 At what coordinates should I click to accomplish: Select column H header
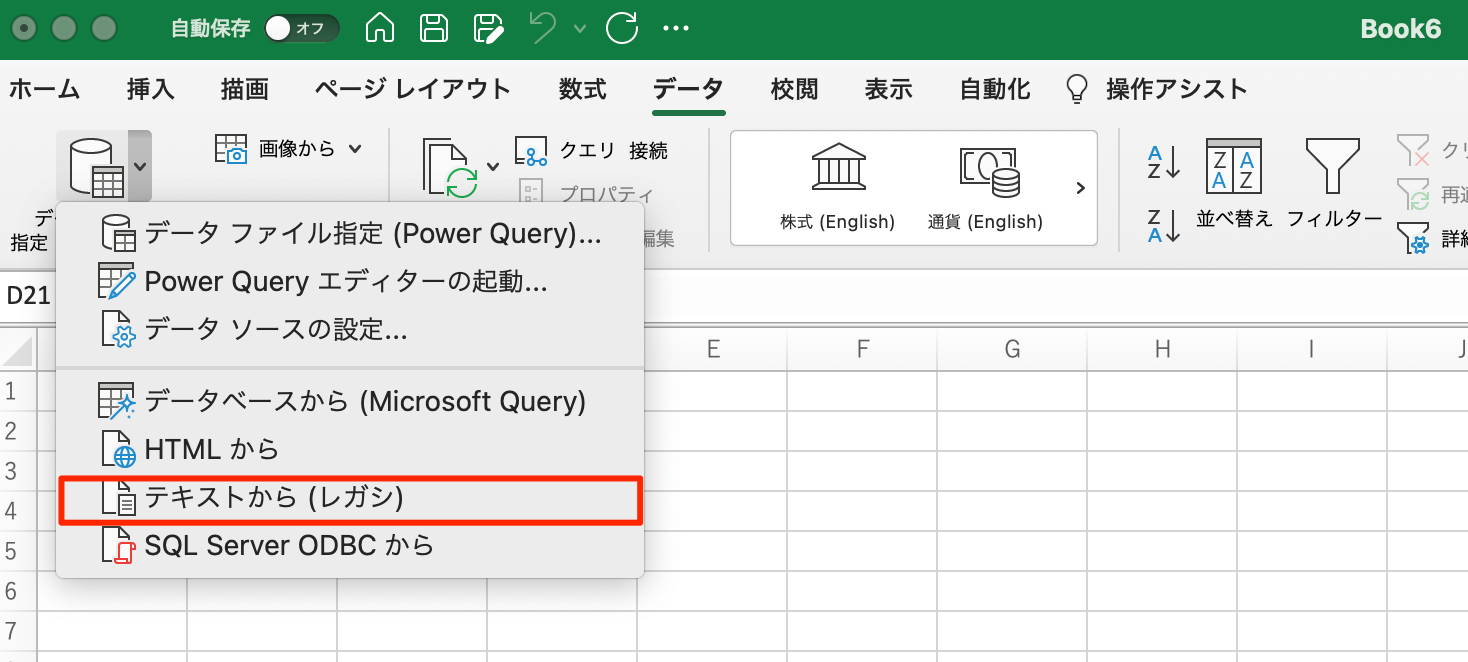point(1162,349)
